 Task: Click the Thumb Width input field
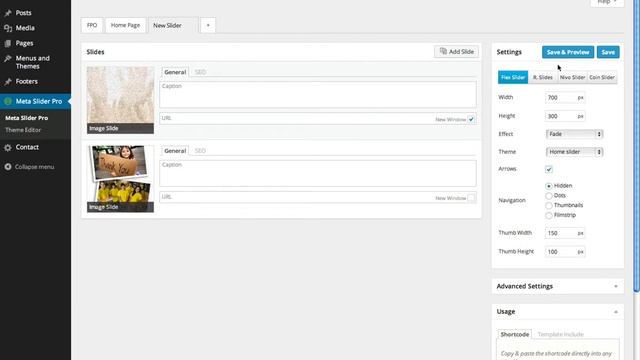coord(565,233)
